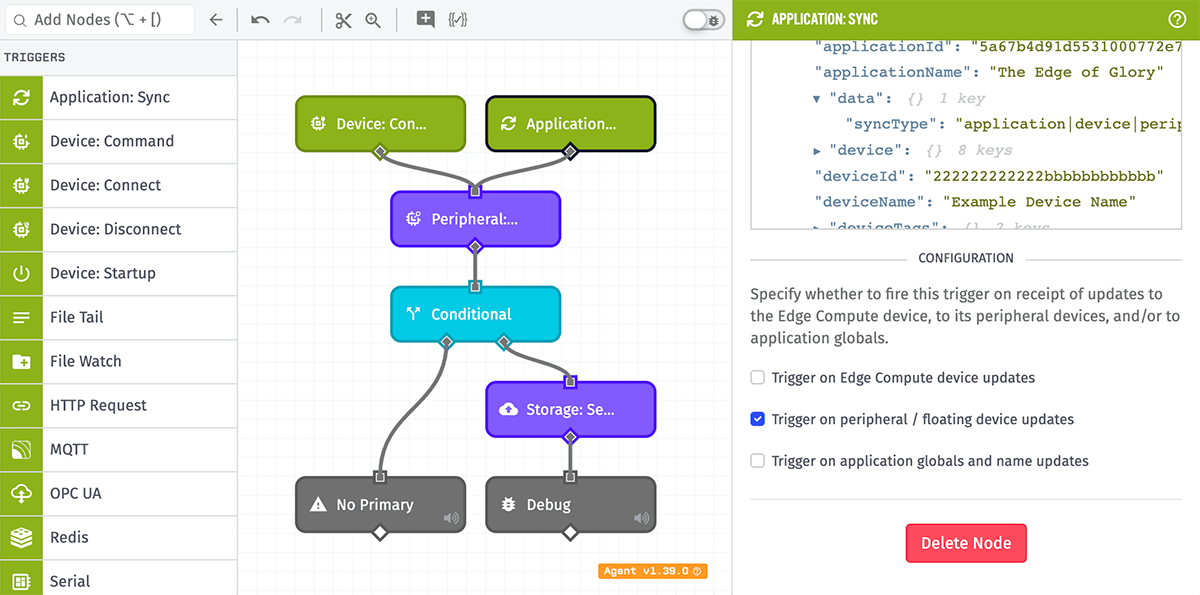Click inside the Add Nodes search field
The image size is (1200, 595).
[100, 18]
